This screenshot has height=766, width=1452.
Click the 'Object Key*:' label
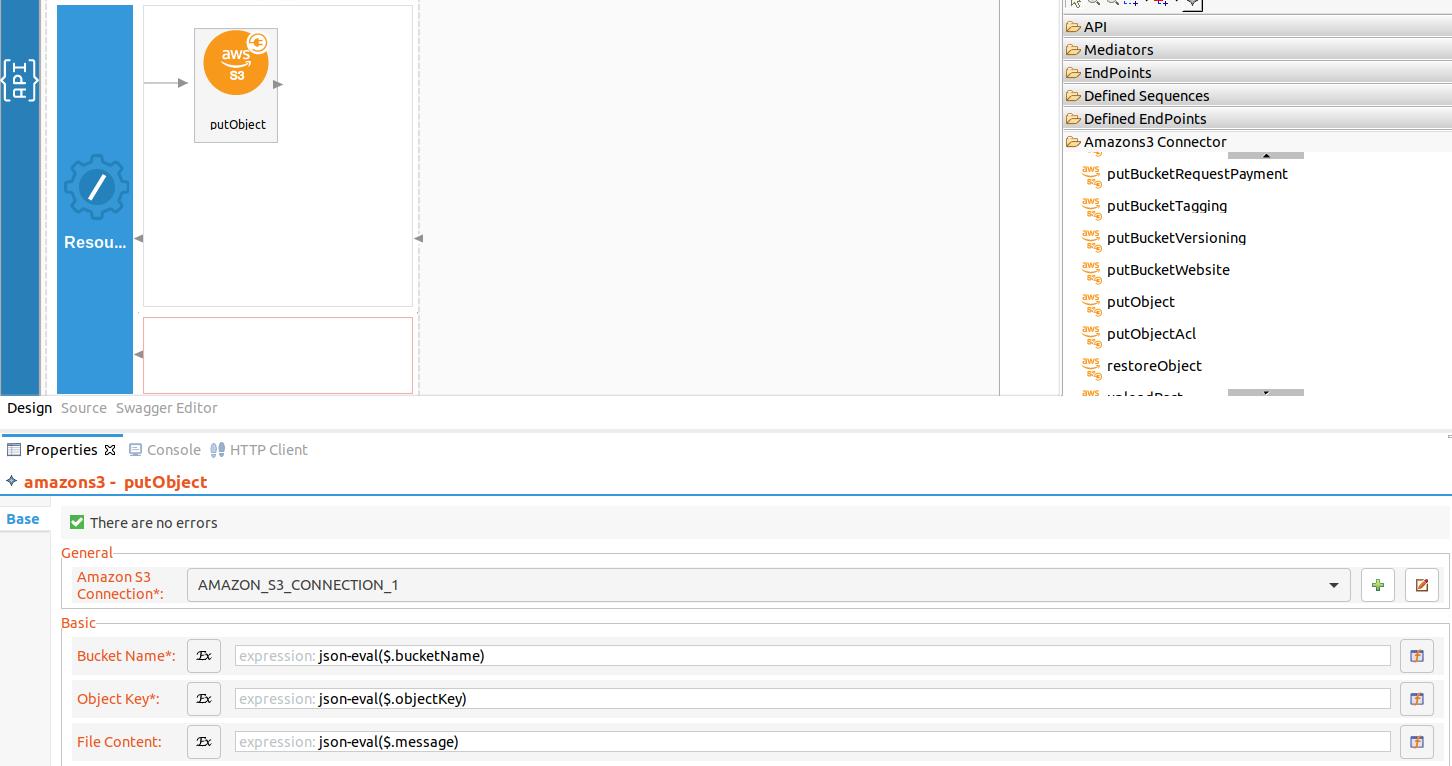coord(118,699)
